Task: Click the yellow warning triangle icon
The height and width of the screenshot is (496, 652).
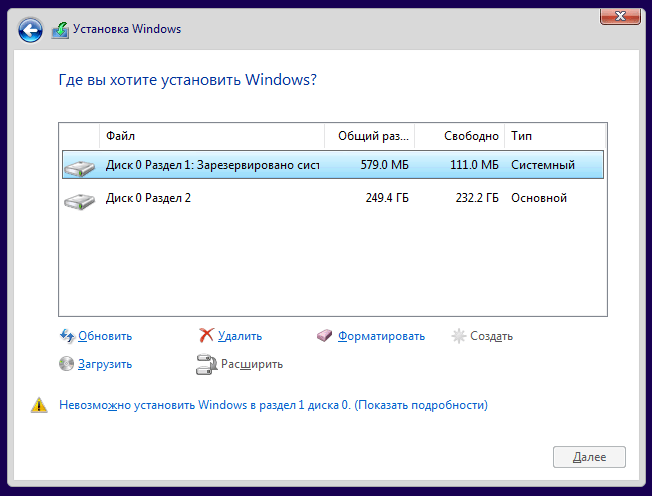Action: click(39, 405)
